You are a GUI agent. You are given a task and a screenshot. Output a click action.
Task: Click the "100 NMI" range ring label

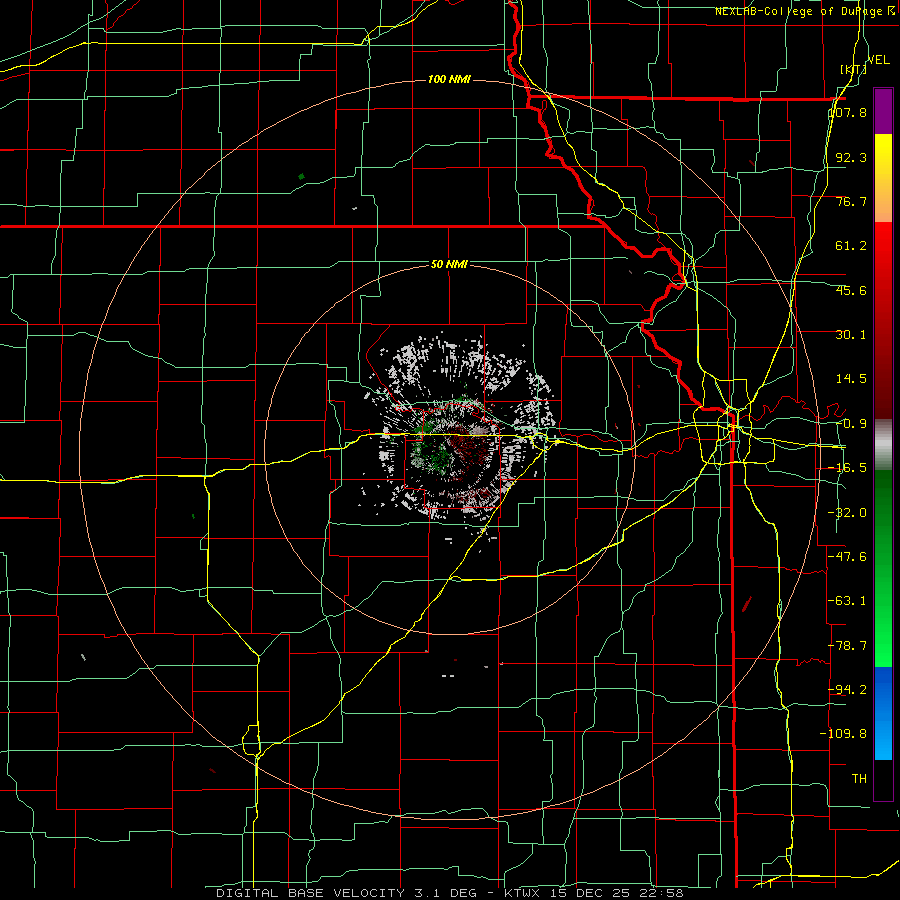449,79
